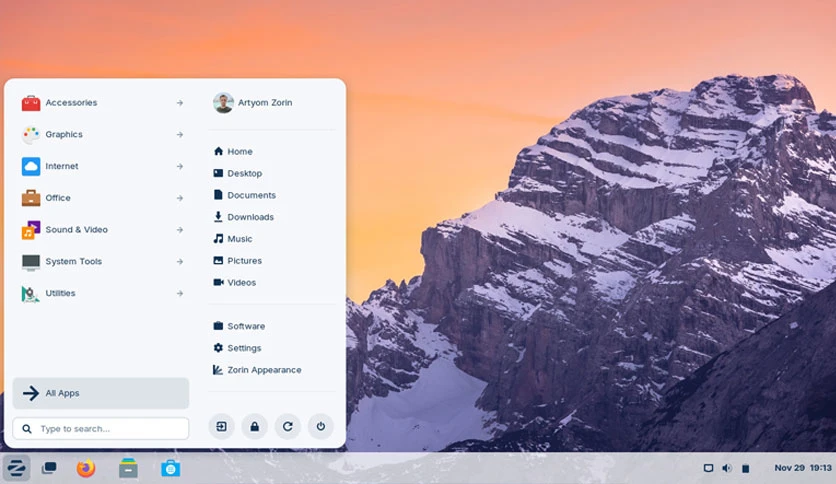Open the Office category
Screen dimensions: 836x484
pyautogui.click(x=101, y=198)
